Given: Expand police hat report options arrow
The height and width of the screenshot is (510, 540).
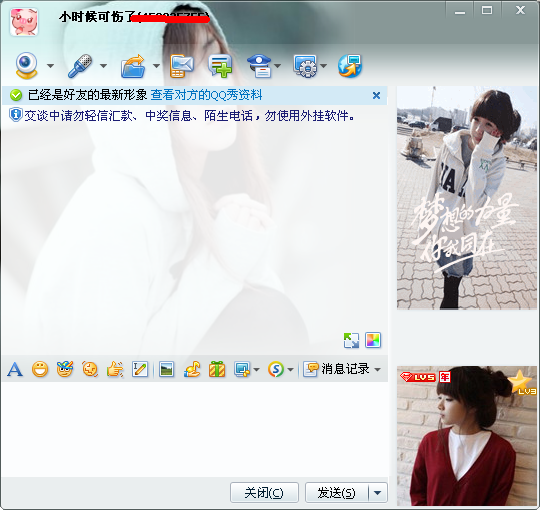Looking at the screenshot, I should pos(278,66).
